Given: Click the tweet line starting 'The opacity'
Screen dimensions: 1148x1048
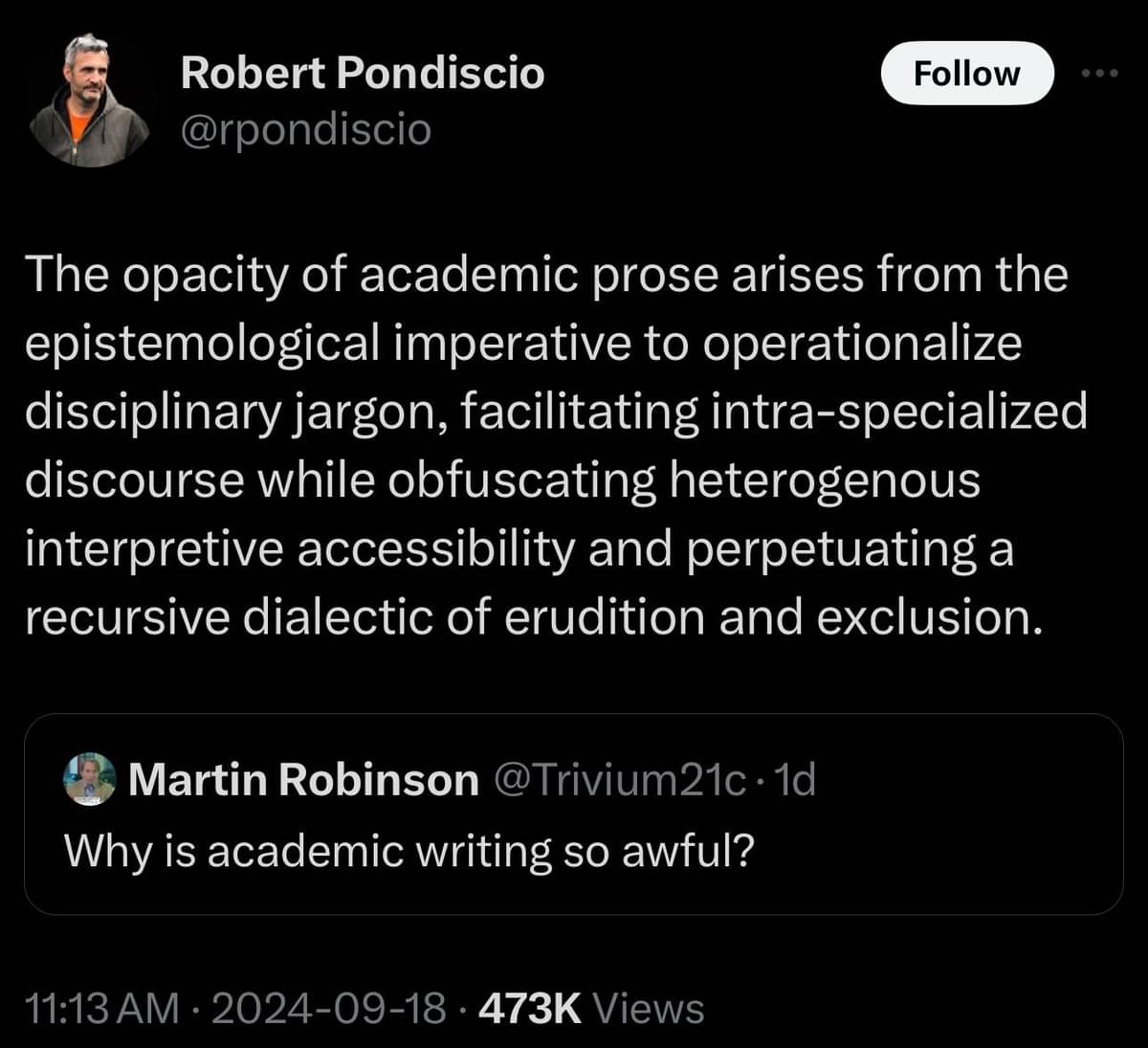Looking at the screenshot, I should click(545, 275).
